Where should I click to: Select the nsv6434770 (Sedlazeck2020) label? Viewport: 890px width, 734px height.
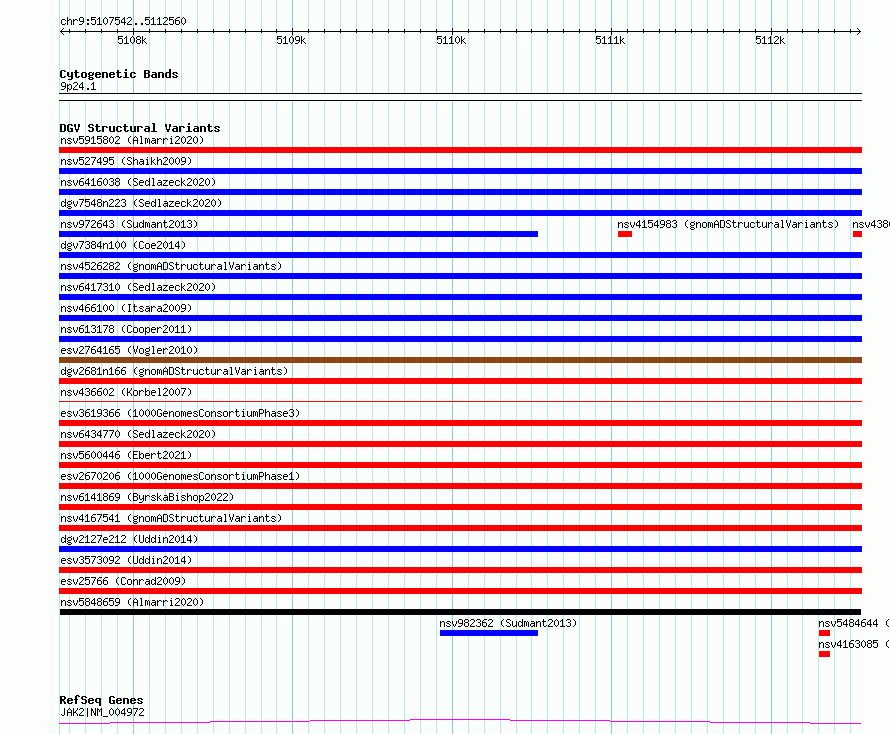point(138,434)
